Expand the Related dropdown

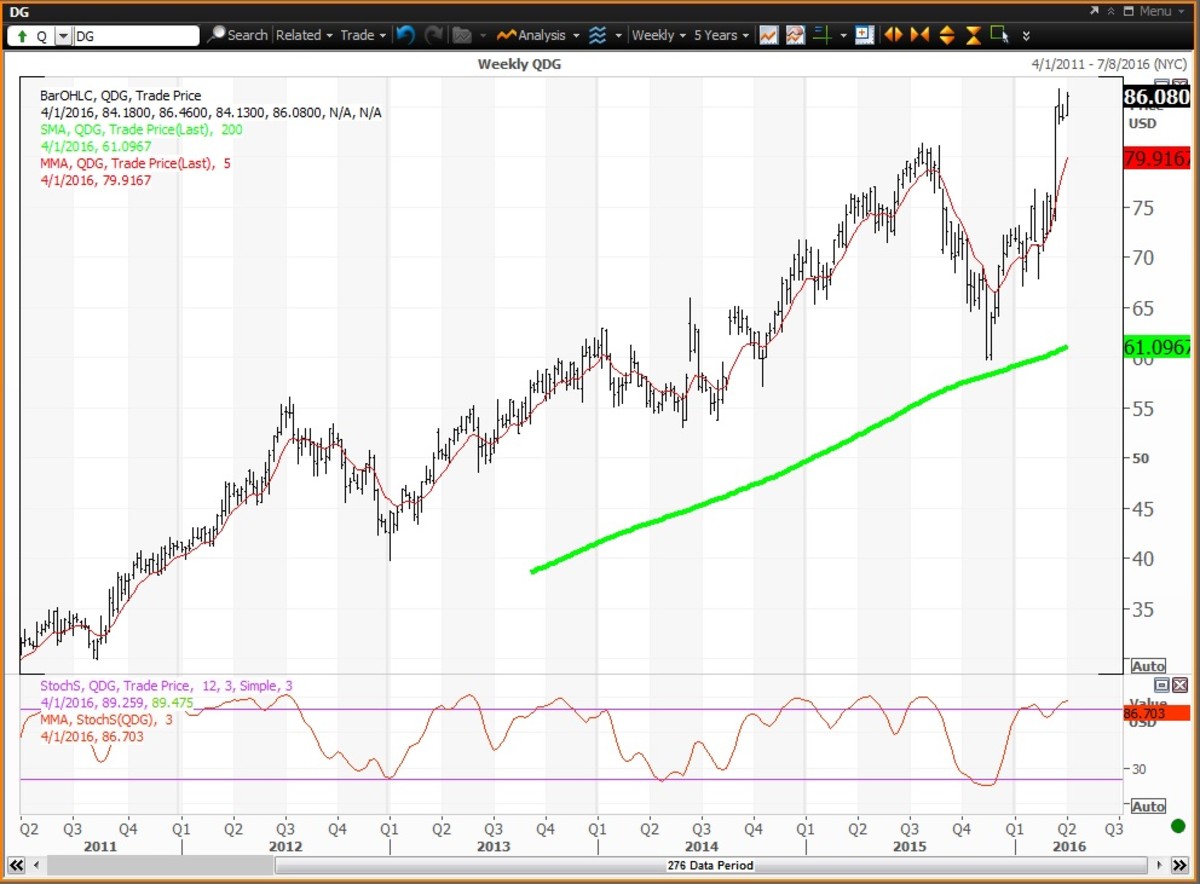[x=304, y=35]
